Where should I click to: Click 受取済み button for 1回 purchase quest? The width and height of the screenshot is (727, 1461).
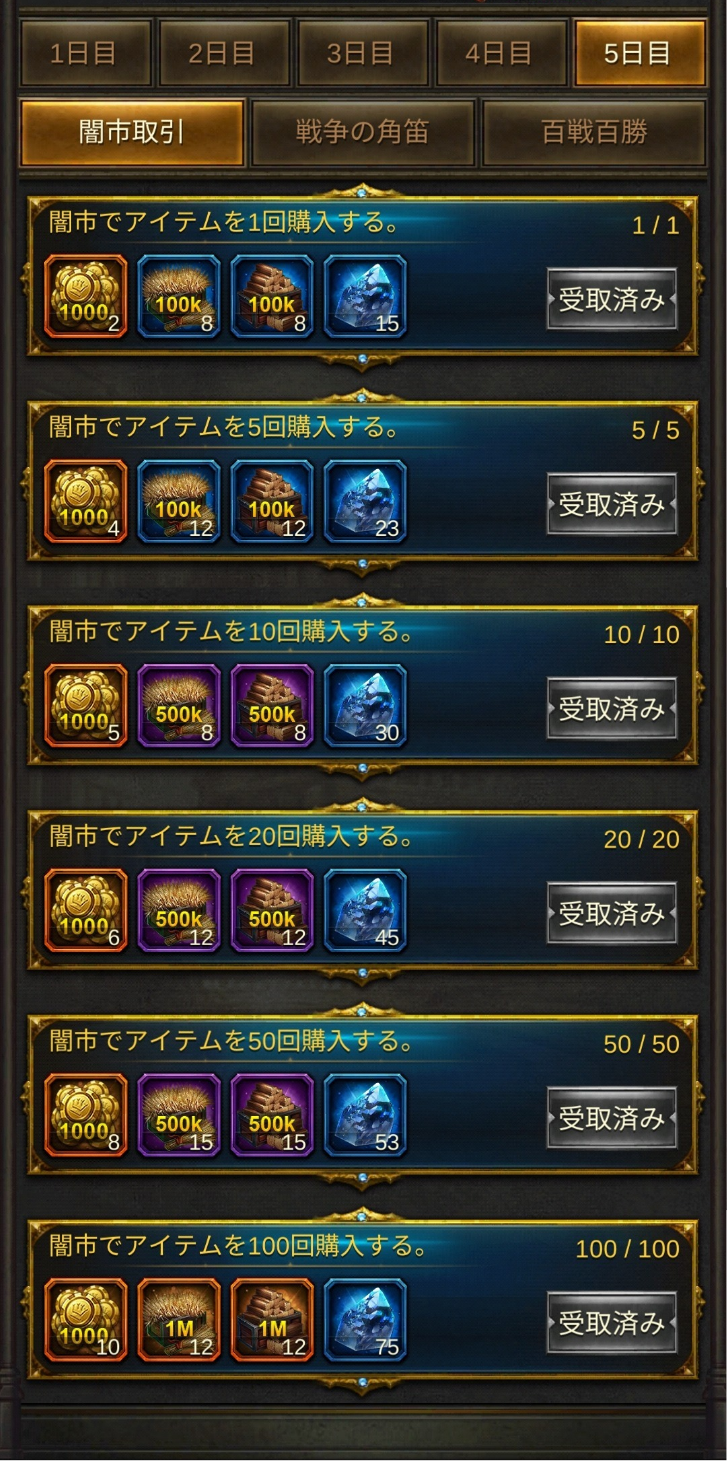tap(612, 299)
